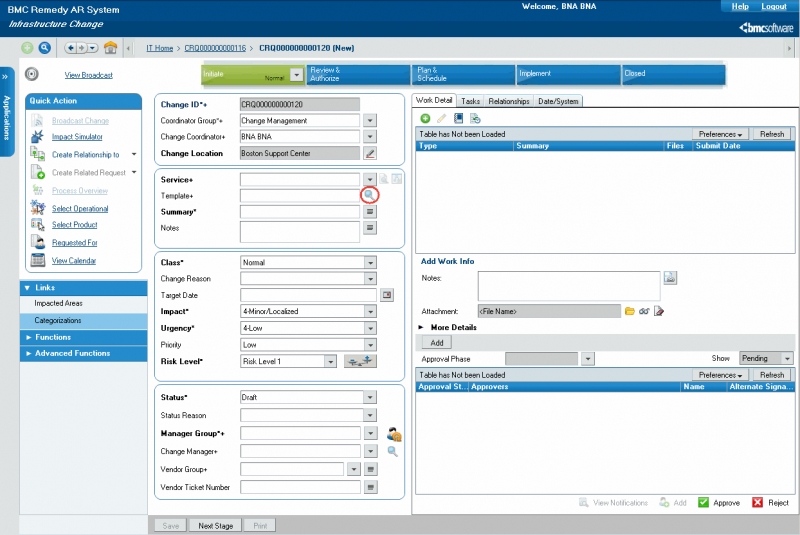
Task: Click the work info Refresh button
Action: click(771, 134)
